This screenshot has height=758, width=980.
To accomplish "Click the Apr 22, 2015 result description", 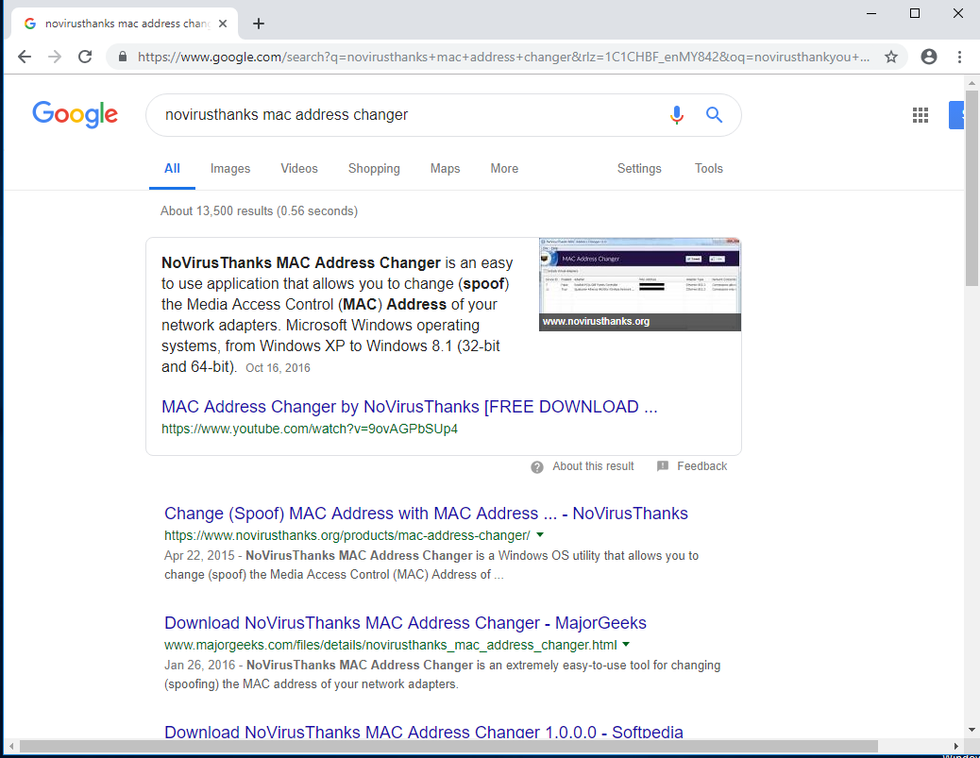I will (431, 565).
